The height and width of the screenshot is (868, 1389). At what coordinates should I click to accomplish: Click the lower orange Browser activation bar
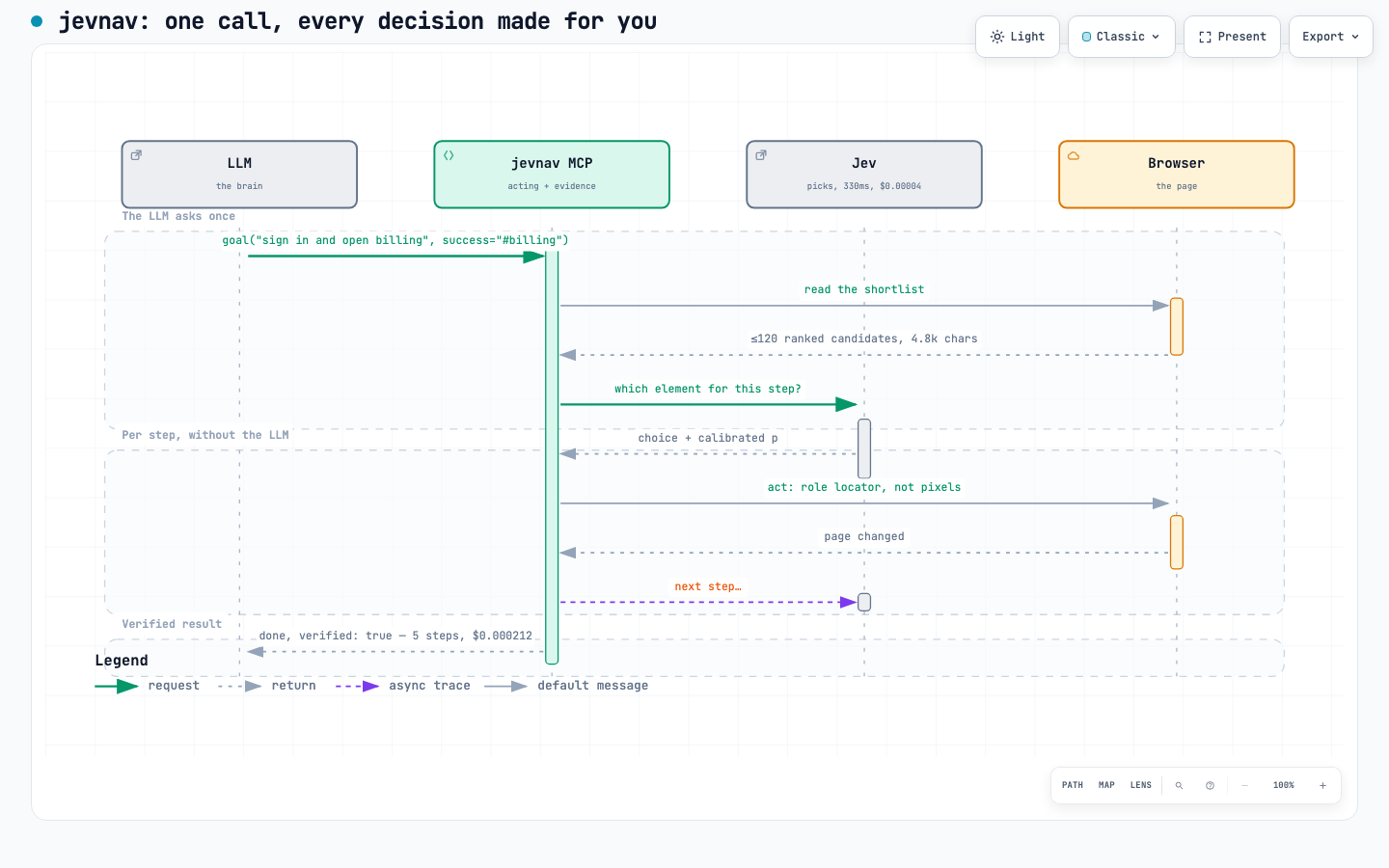point(1177,542)
